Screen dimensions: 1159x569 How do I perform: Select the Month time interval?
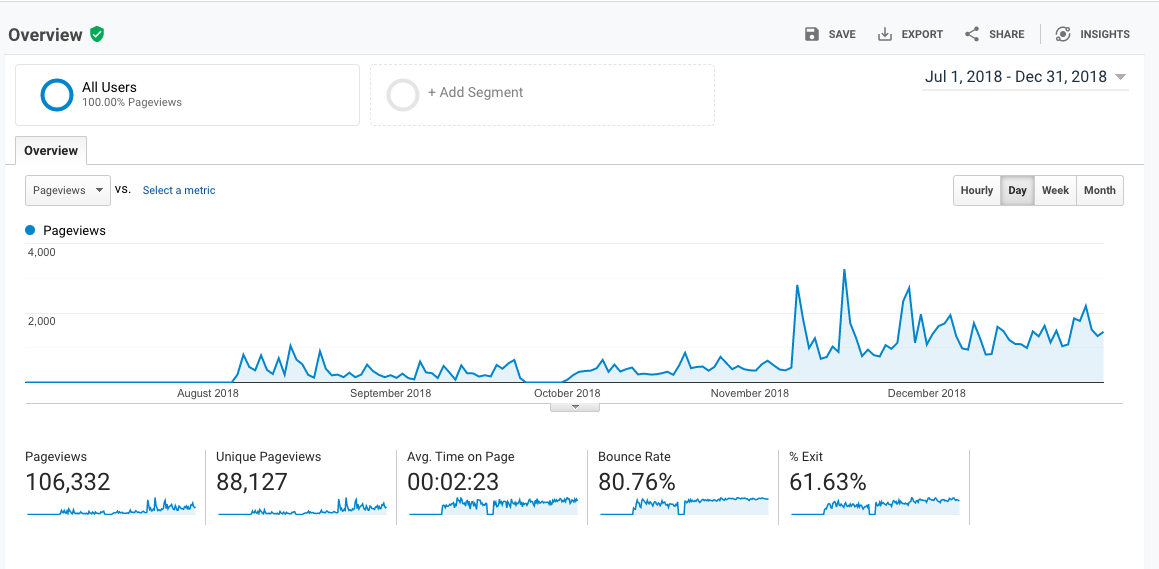(1099, 191)
